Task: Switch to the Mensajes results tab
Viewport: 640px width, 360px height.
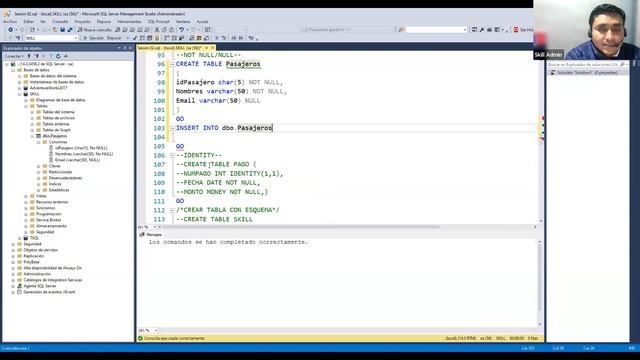Action: pos(151,235)
